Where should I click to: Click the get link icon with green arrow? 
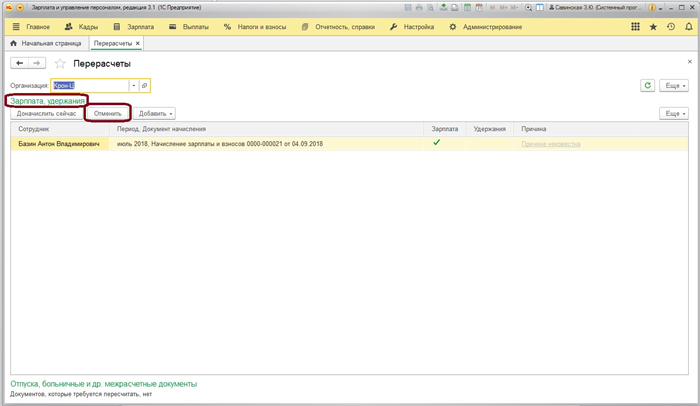coord(443,8)
